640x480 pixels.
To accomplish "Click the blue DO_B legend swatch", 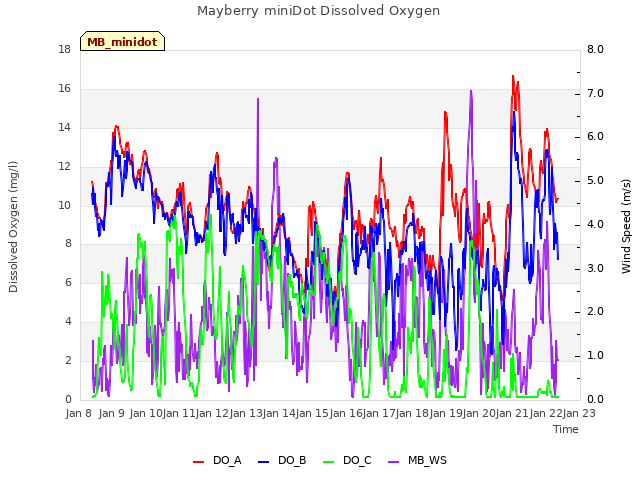I will tap(264, 462).
